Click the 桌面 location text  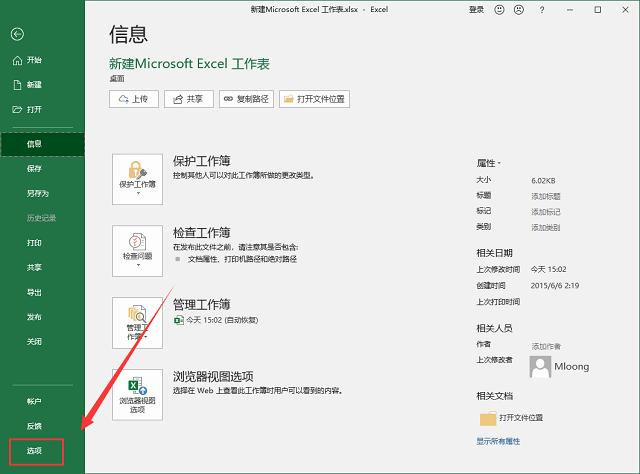tap(117, 78)
